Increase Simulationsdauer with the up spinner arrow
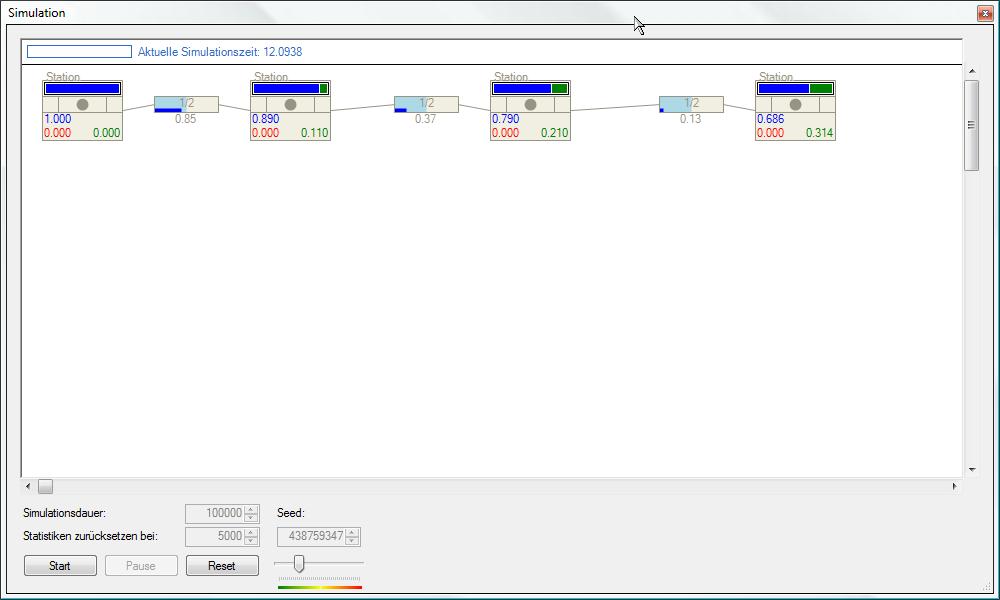 coord(251,509)
